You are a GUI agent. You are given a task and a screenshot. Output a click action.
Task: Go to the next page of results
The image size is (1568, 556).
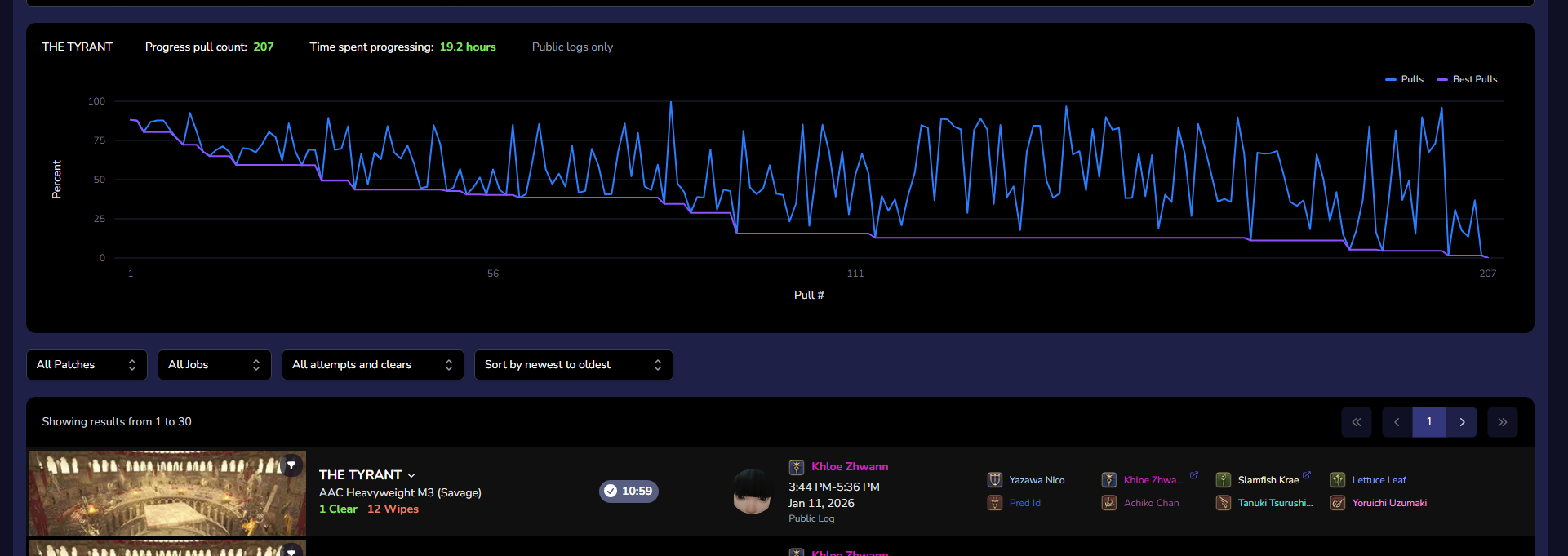1462,422
